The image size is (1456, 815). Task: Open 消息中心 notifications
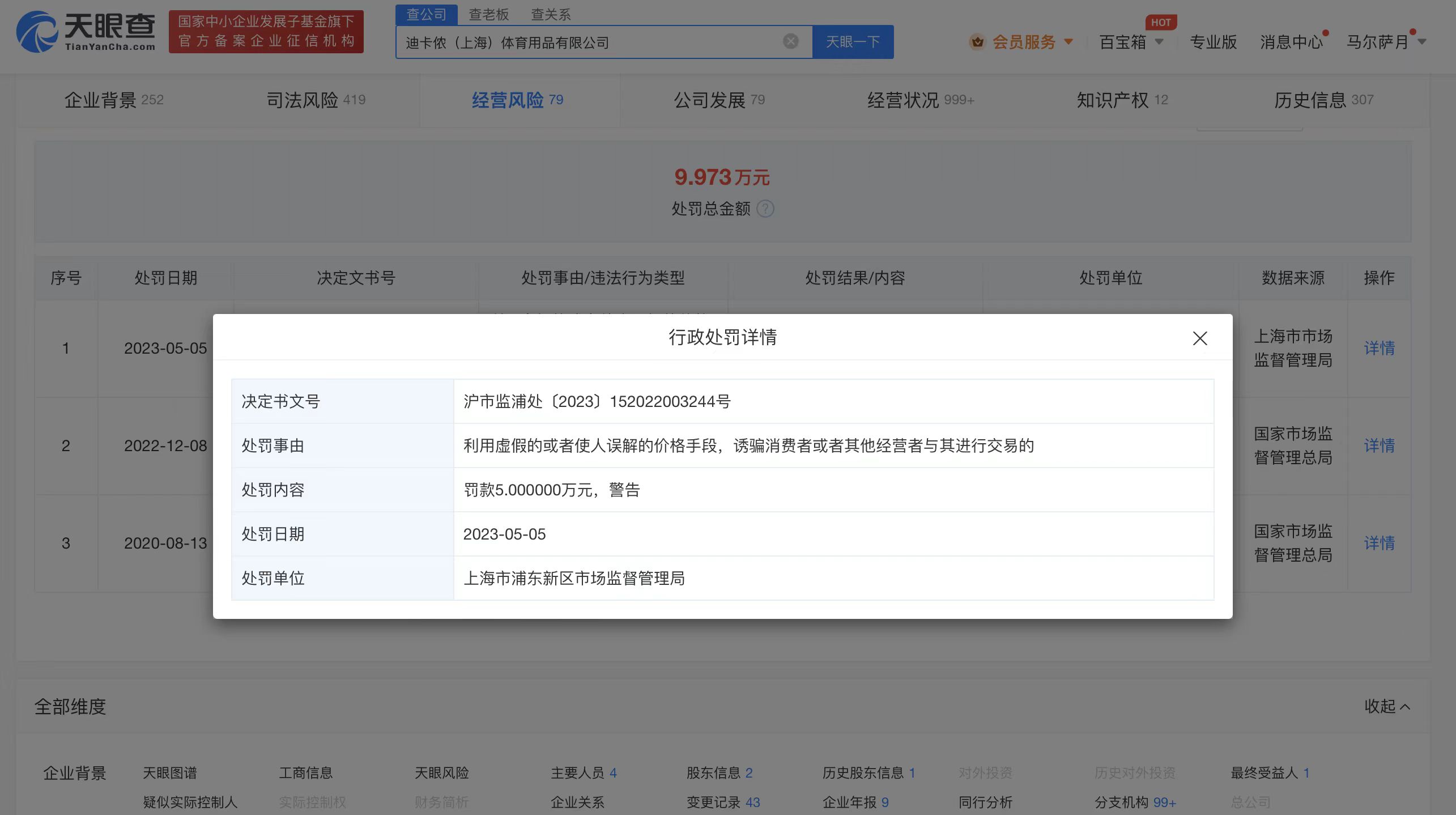click(x=1291, y=42)
